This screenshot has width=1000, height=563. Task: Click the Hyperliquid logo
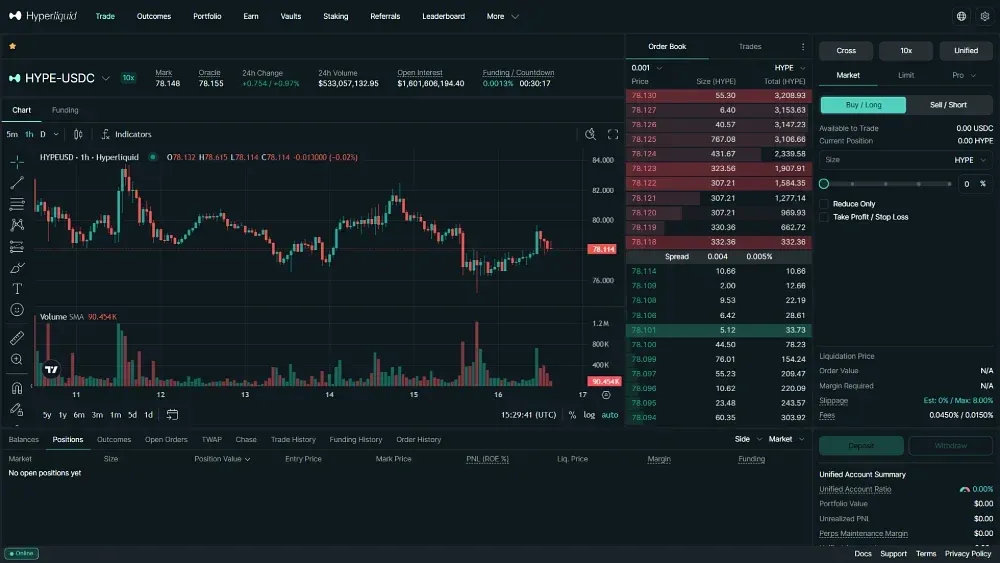(43, 16)
